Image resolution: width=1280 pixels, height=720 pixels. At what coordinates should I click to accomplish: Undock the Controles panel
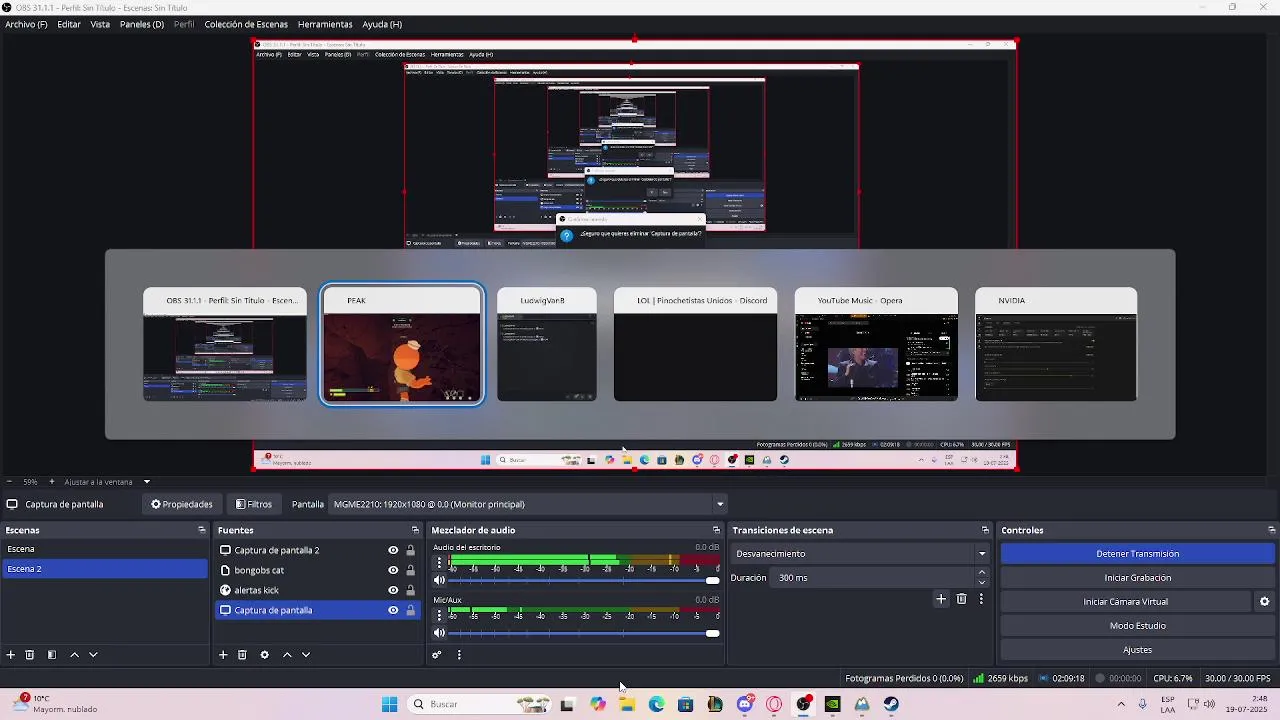click(x=1271, y=530)
